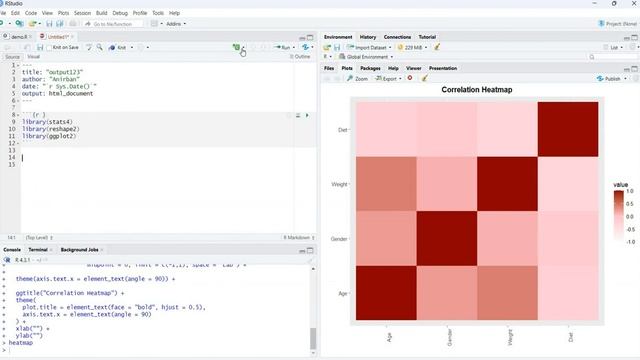Click the Rmd document settings gear icon
640x360 pixels.
pyautogui.click(x=140, y=48)
